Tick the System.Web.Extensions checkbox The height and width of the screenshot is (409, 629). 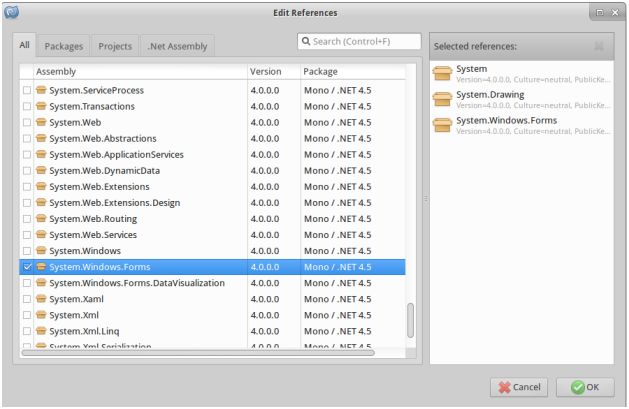(x=27, y=186)
